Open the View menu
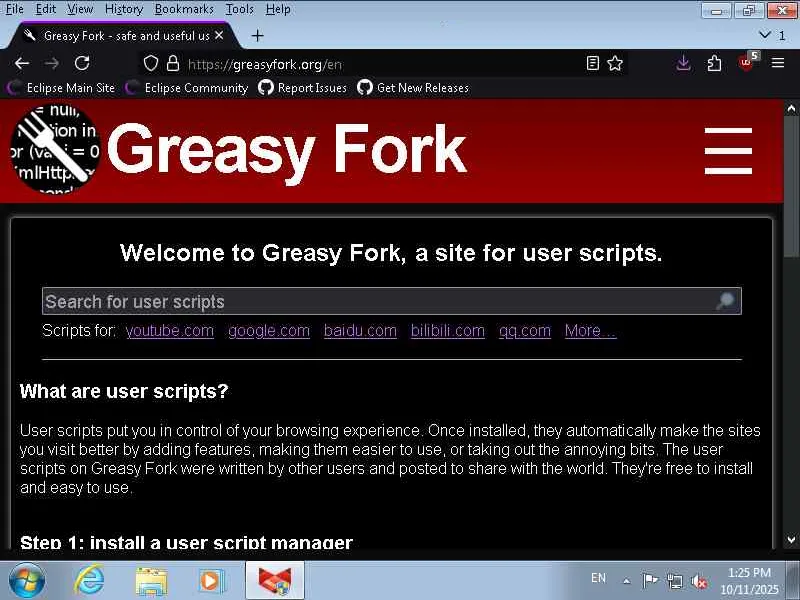This screenshot has width=800, height=600. (80, 9)
